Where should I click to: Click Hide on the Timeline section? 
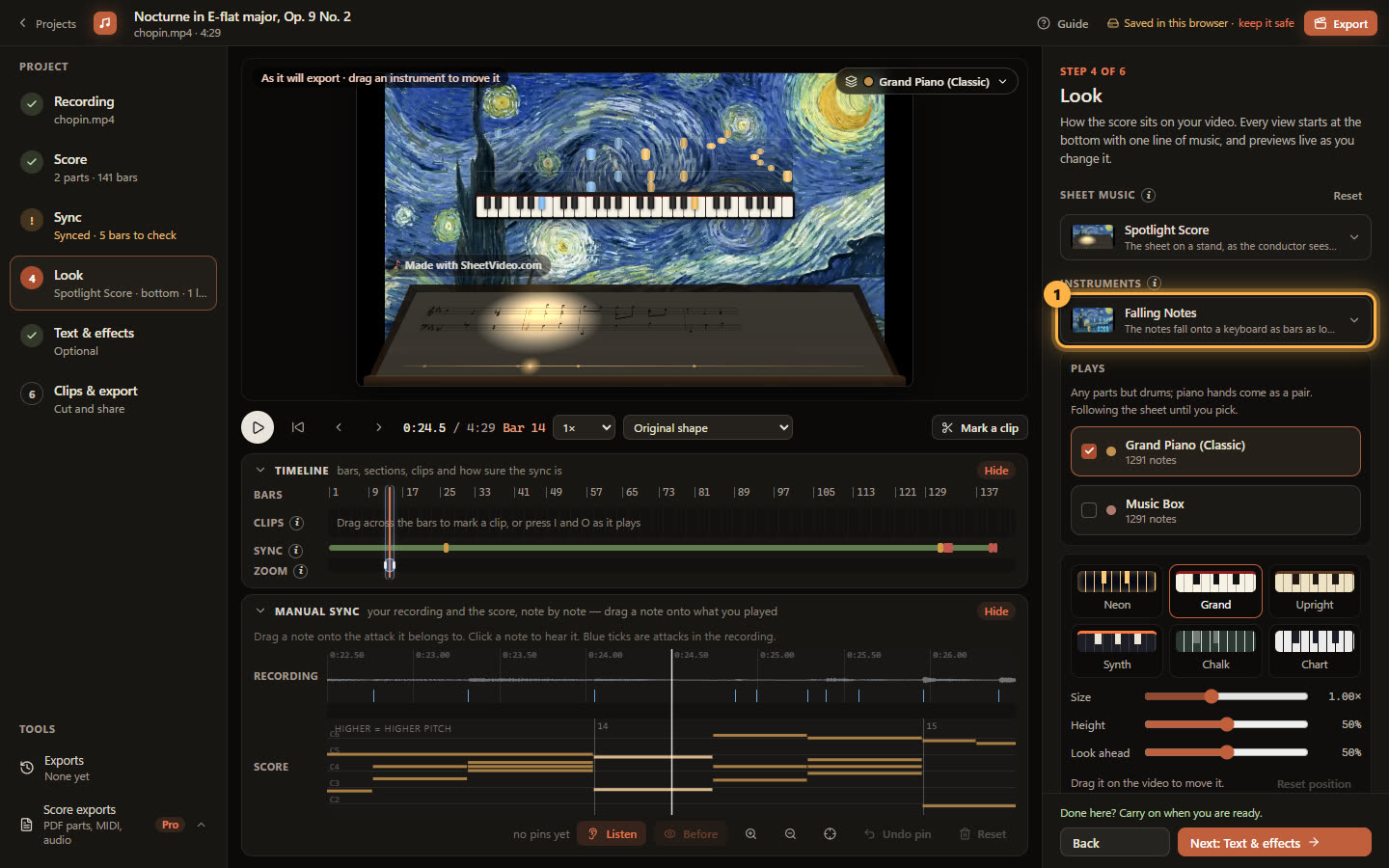click(996, 471)
